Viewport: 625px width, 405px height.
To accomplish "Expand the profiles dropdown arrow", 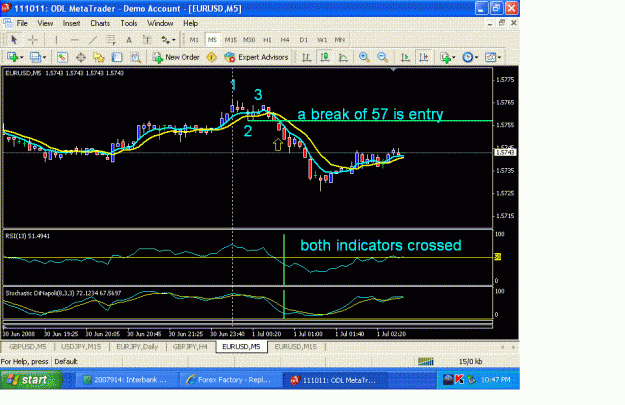I will (x=44, y=57).
